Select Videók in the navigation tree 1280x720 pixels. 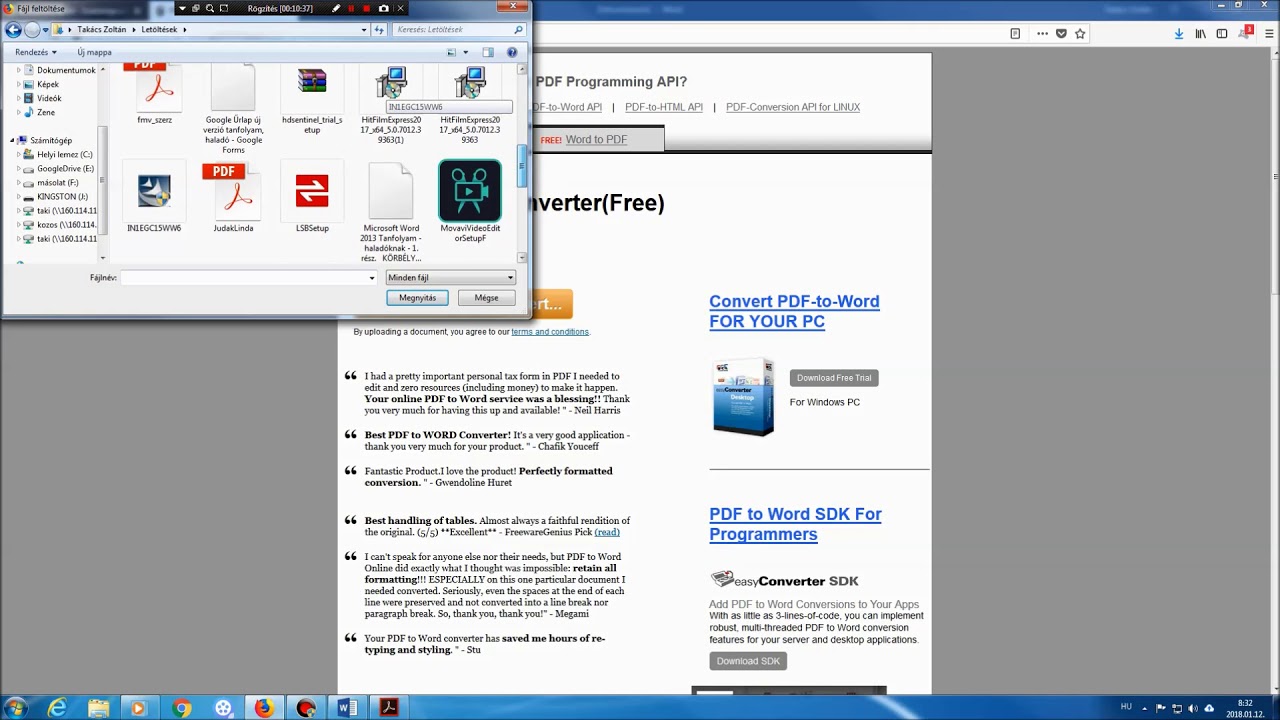point(49,98)
